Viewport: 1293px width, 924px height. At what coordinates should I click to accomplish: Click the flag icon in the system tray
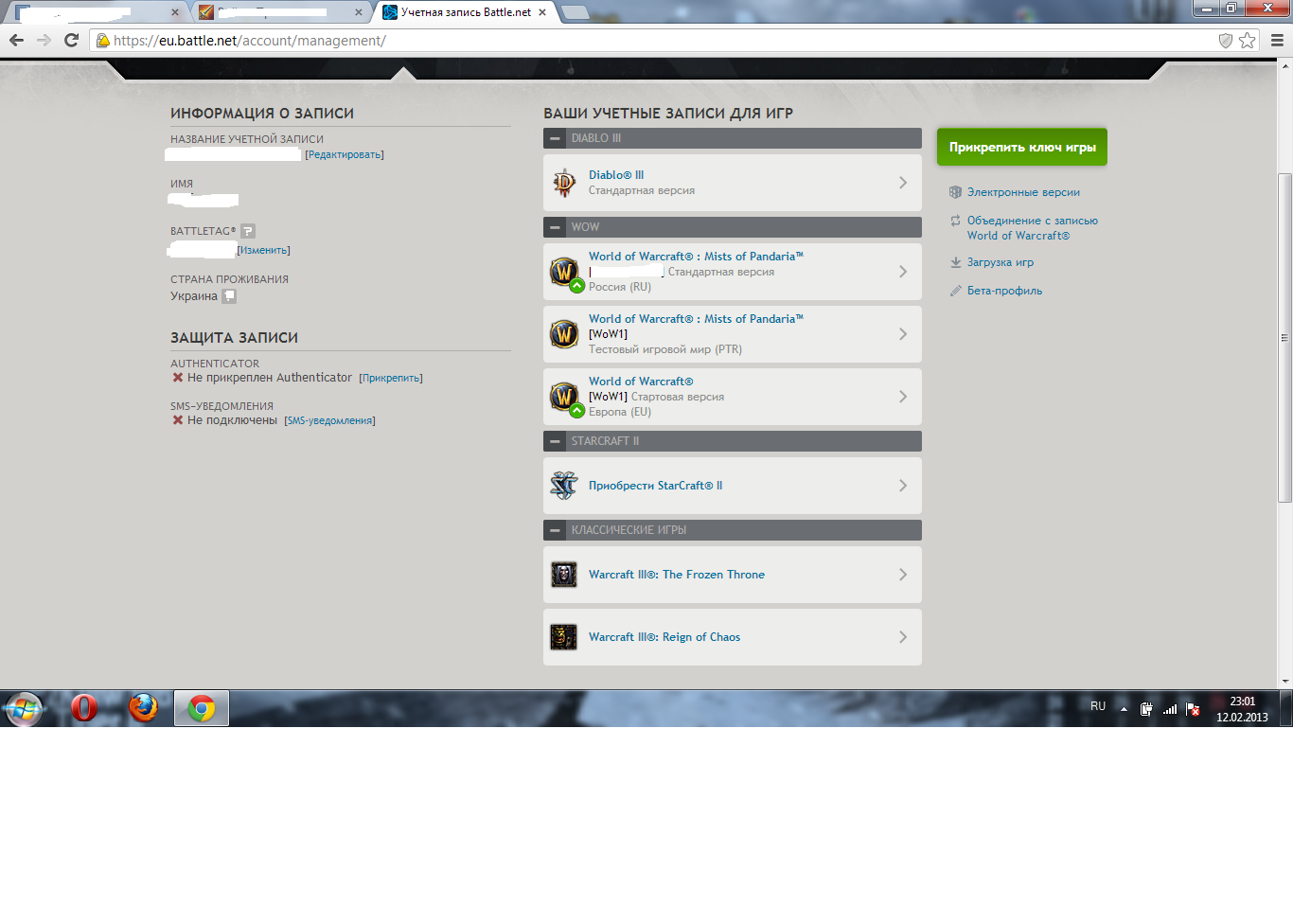(1193, 709)
